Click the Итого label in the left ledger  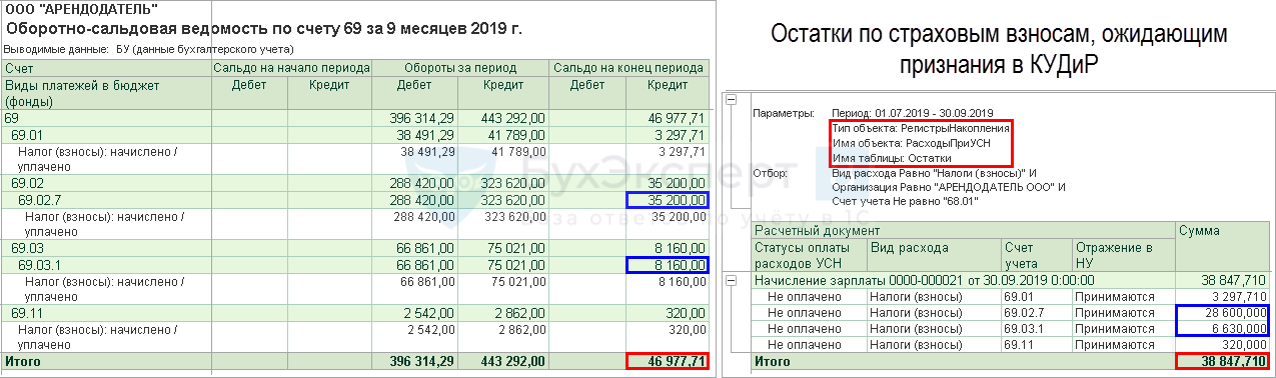(23, 361)
